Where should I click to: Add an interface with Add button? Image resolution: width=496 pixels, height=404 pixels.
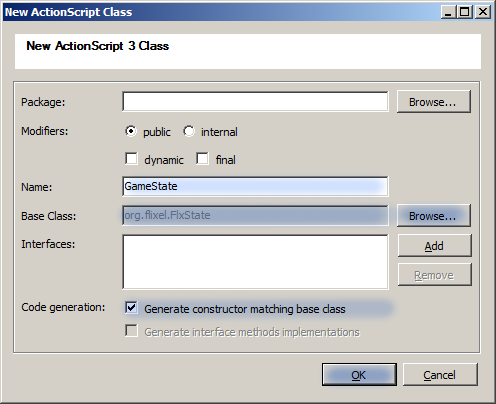[x=434, y=246]
